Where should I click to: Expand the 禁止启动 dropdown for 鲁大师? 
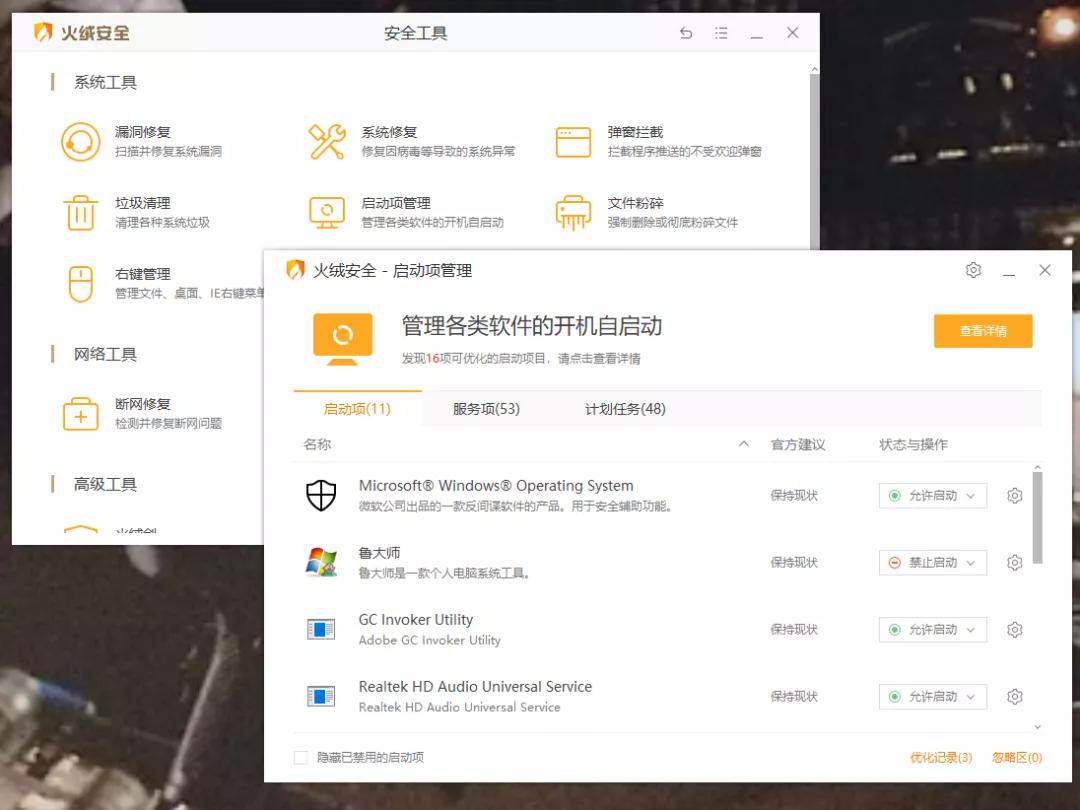tap(932, 562)
